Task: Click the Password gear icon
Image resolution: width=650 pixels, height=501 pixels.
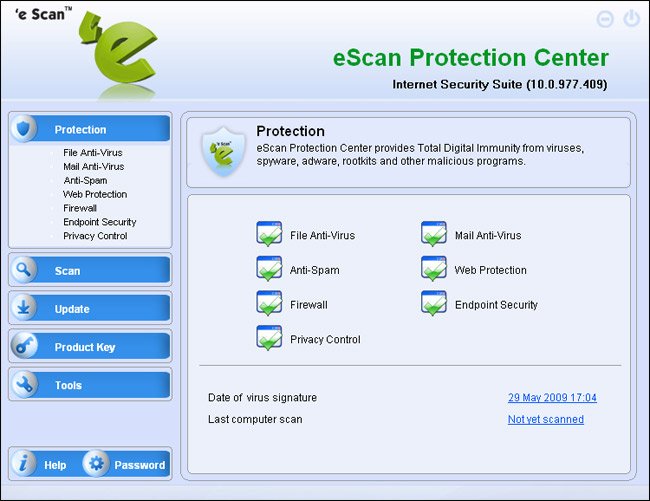Action: 96,463
